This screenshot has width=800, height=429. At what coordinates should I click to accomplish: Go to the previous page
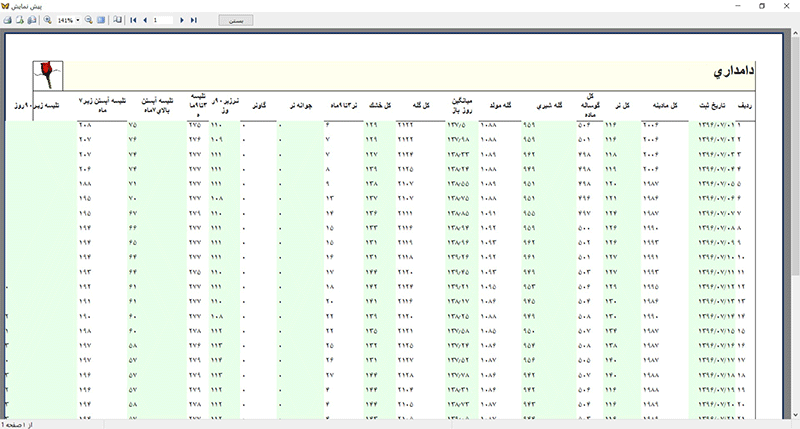pyautogui.click(x=145, y=20)
